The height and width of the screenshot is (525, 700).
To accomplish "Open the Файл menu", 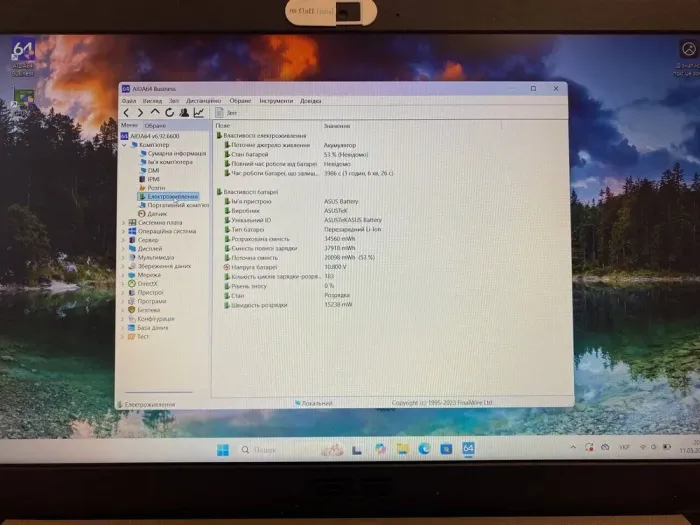I will tap(129, 101).
